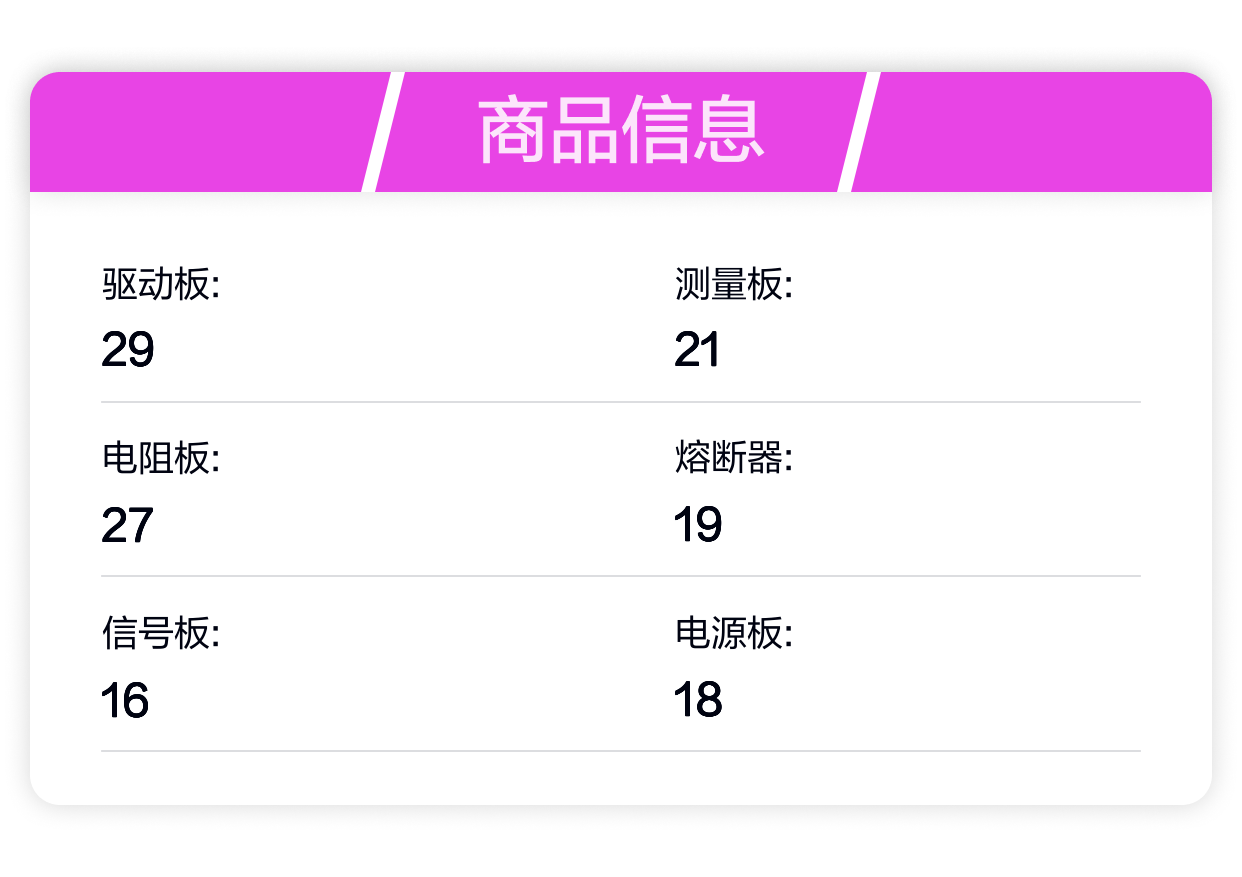Click the right white slash in header
Viewport: 1242px width, 877px height.
click(x=858, y=132)
